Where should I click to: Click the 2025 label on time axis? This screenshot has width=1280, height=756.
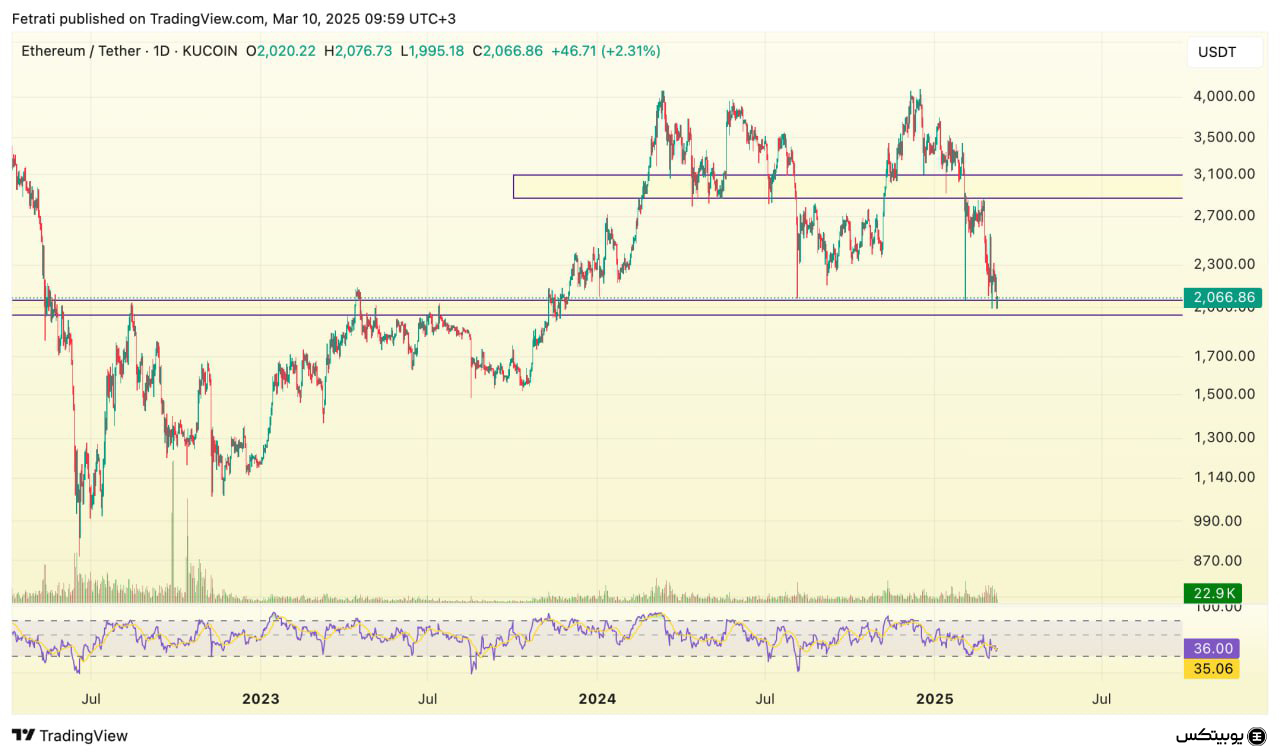pyautogui.click(x=934, y=699)
